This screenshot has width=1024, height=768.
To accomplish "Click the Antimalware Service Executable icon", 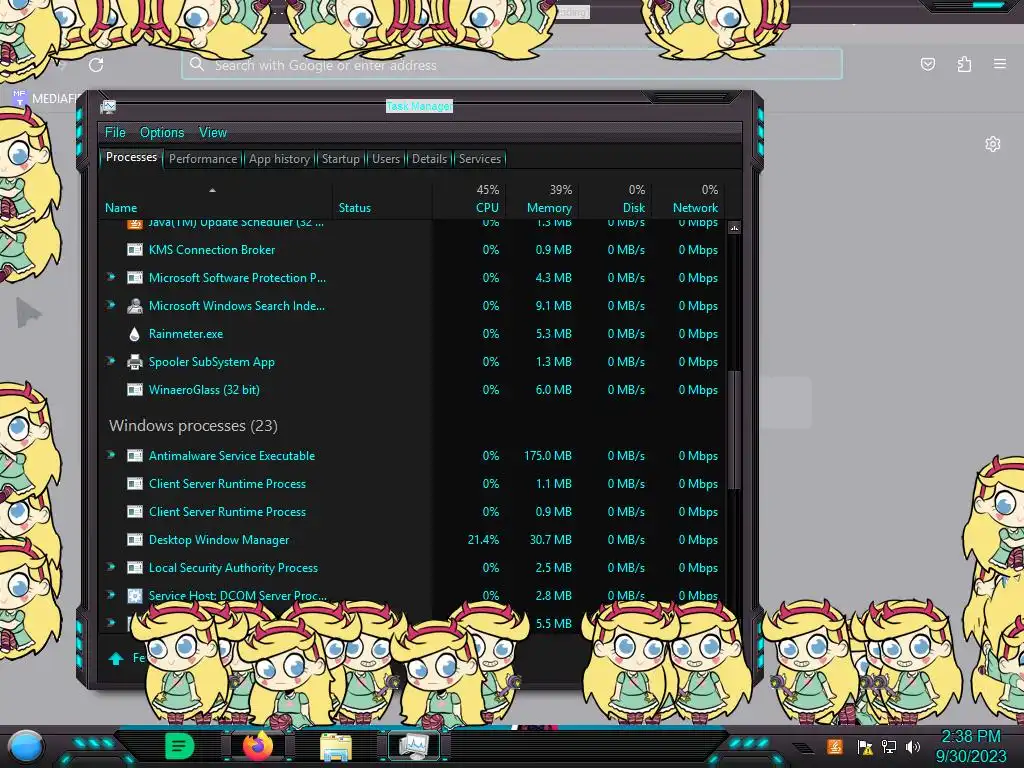I will coord(135,456).
